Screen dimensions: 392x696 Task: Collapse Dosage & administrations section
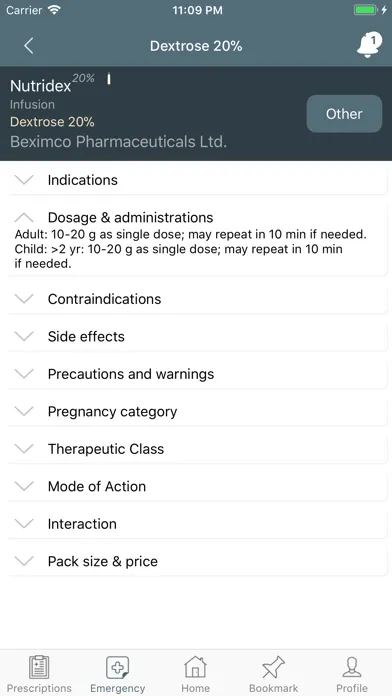pos(197,218)
